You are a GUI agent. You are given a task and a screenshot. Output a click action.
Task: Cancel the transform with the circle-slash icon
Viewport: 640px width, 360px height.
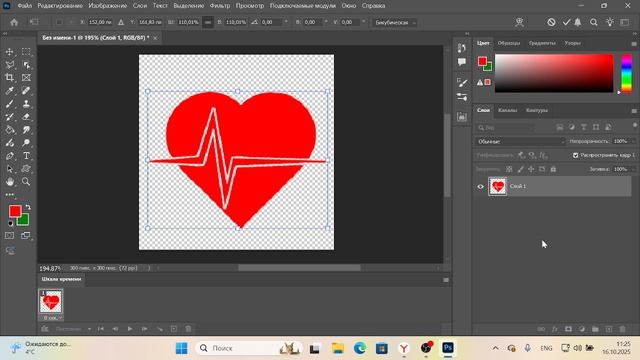551,22
